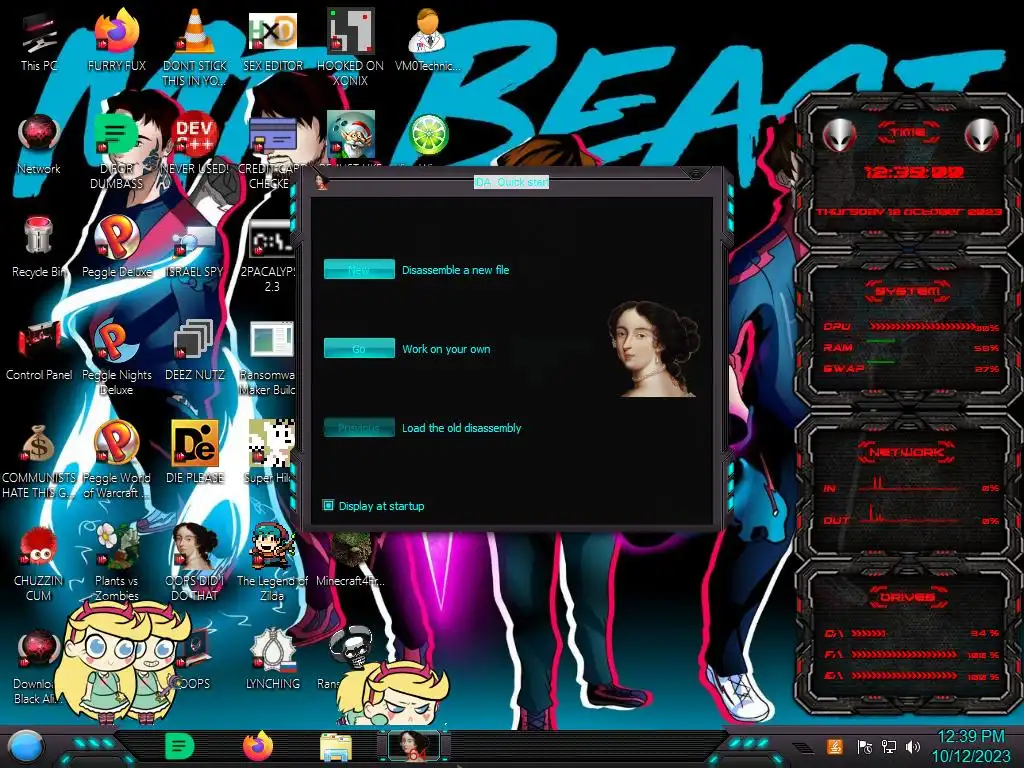The image size is (1024, 768).
Task: Open Firefox from the taskbar
Action: tap(258, 746)
